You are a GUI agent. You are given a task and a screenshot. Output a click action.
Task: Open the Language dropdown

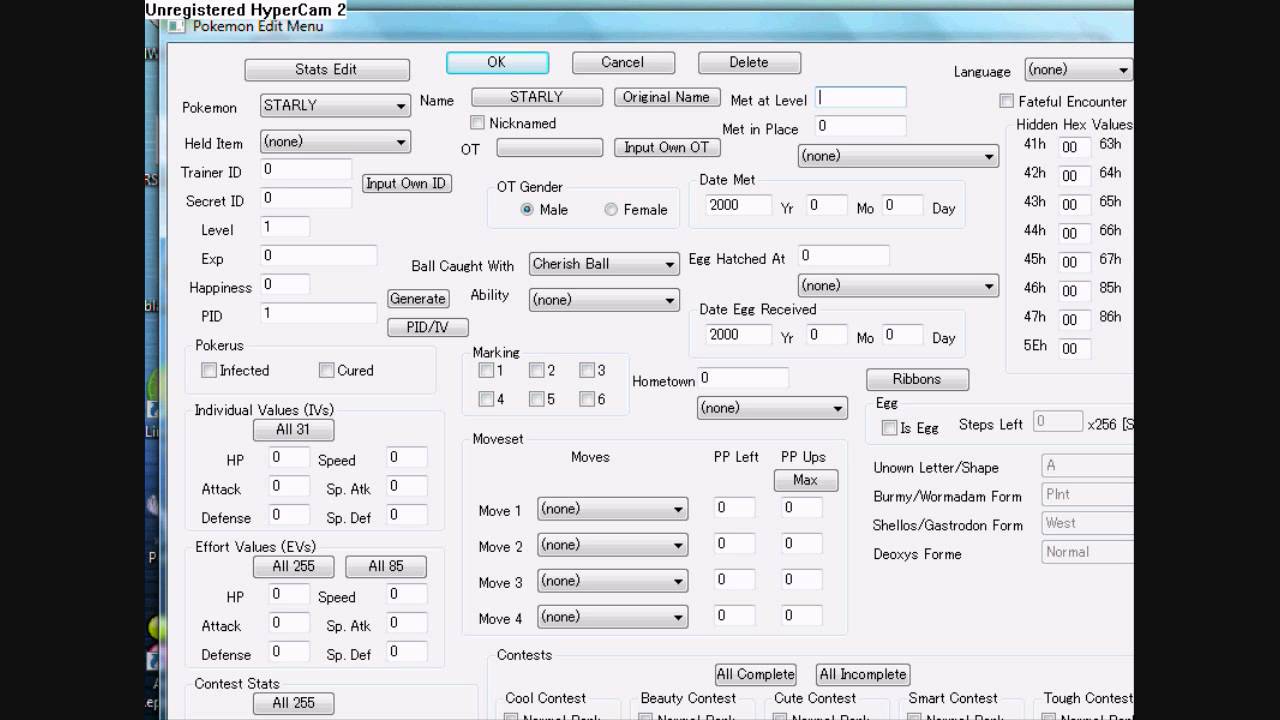pyautogui.click(x=1078, y=70)
